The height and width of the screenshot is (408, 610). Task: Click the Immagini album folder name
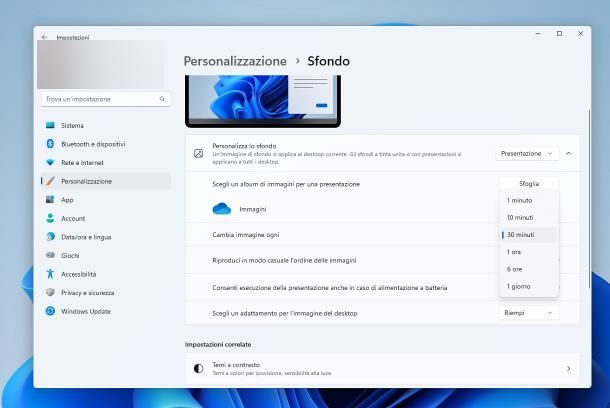[253, 209]
